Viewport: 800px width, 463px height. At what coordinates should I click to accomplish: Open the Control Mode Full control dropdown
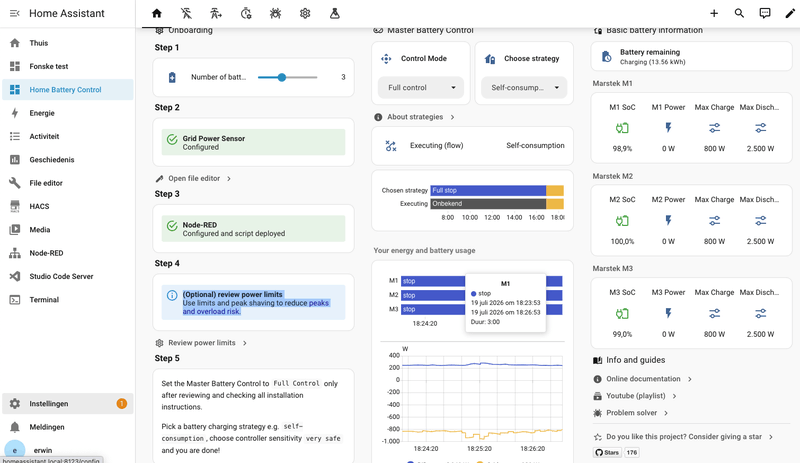[x=421, y=88]
